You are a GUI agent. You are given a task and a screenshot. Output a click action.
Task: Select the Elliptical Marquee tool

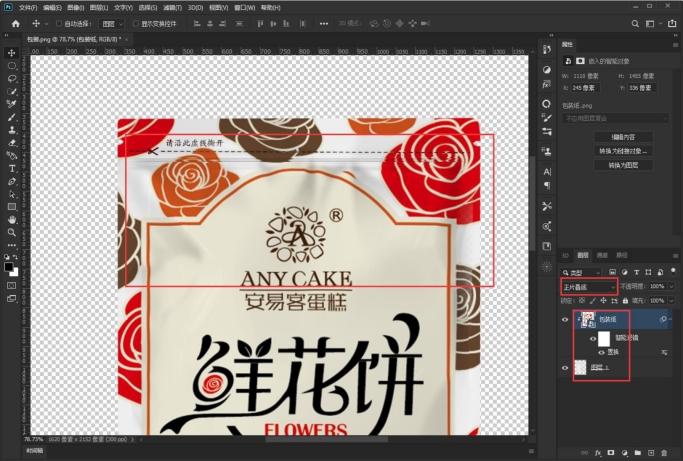(12, 66)
